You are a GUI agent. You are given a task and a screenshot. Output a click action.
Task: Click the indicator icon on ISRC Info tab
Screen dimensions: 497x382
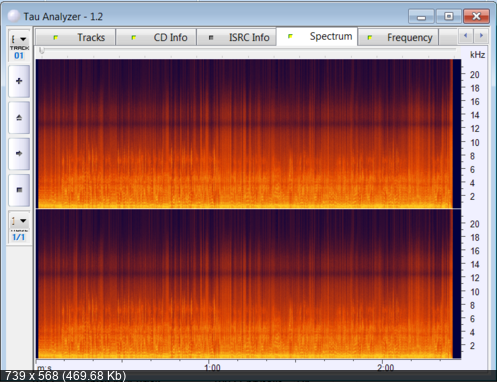point(211,38)
